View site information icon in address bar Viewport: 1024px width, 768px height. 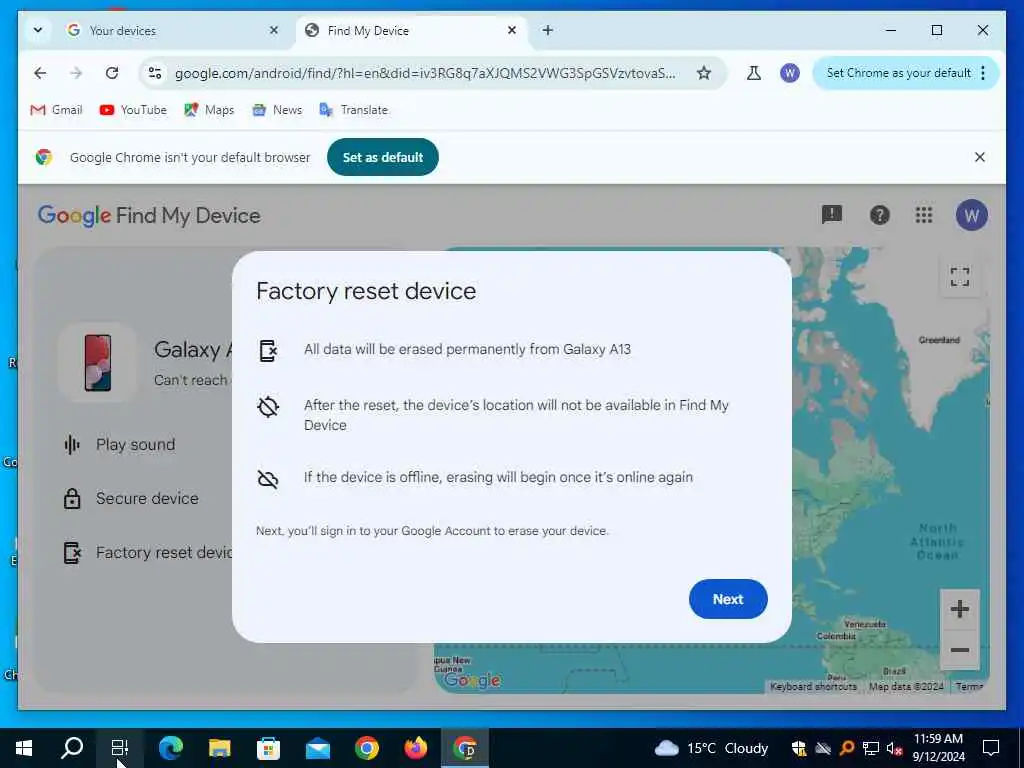point(155,73)
